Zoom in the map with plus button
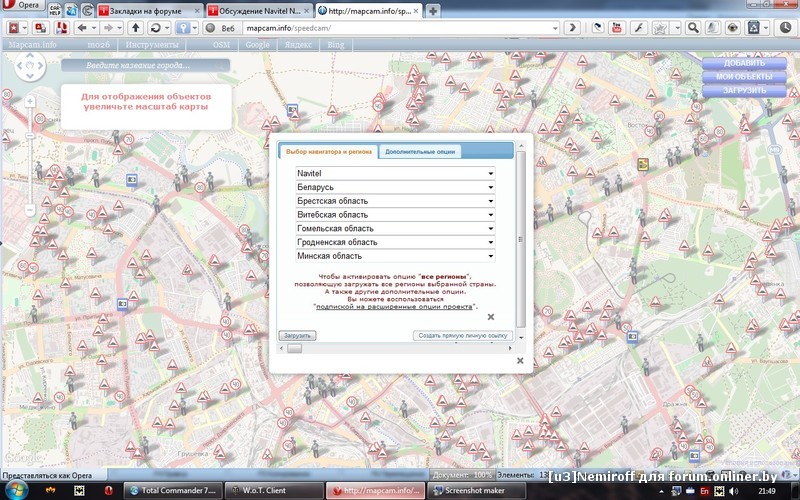 [30, 102]
